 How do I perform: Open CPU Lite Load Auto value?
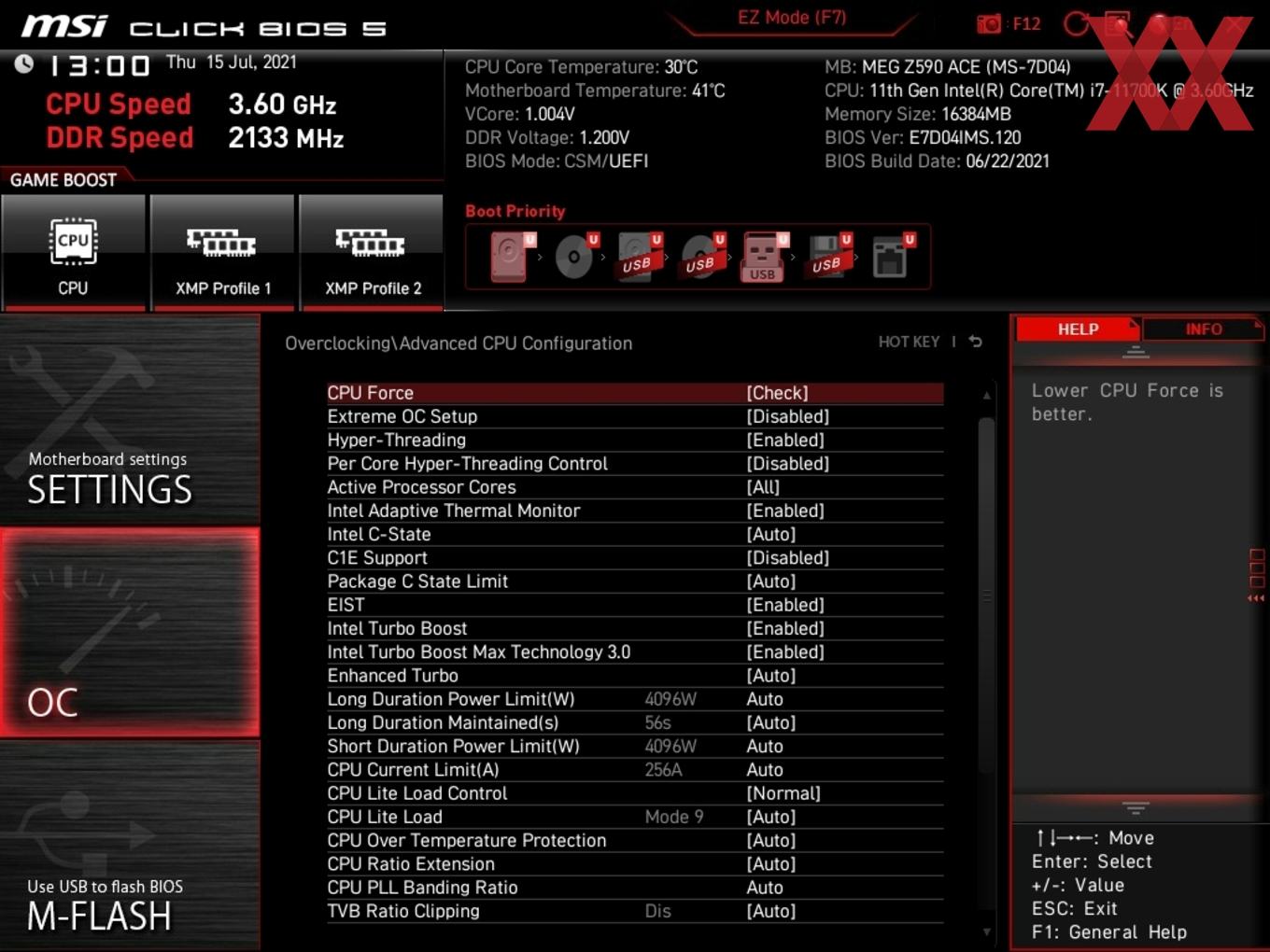click(x=771, y=817)
